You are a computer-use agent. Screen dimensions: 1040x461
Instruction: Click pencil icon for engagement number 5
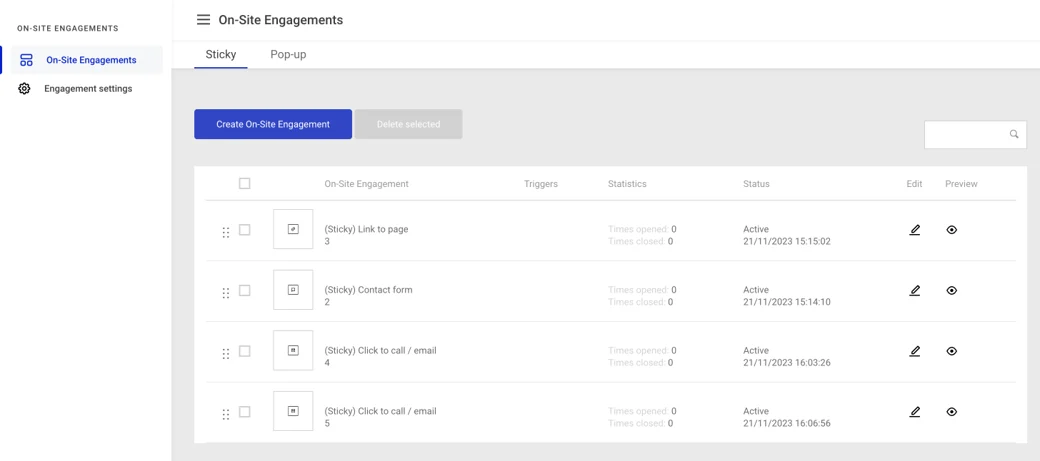(914, 412)
